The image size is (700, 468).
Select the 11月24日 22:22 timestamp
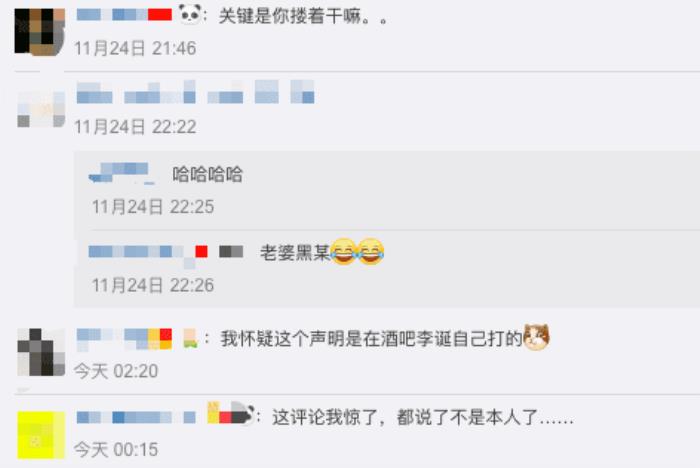pyautogui.click(x=135, y=127)
